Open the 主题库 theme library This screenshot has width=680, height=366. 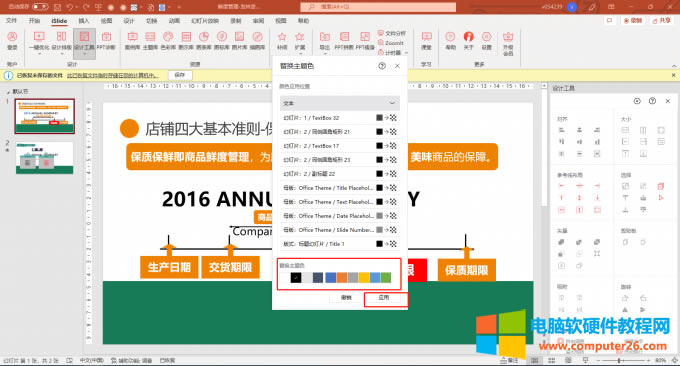tap(150, 41)
